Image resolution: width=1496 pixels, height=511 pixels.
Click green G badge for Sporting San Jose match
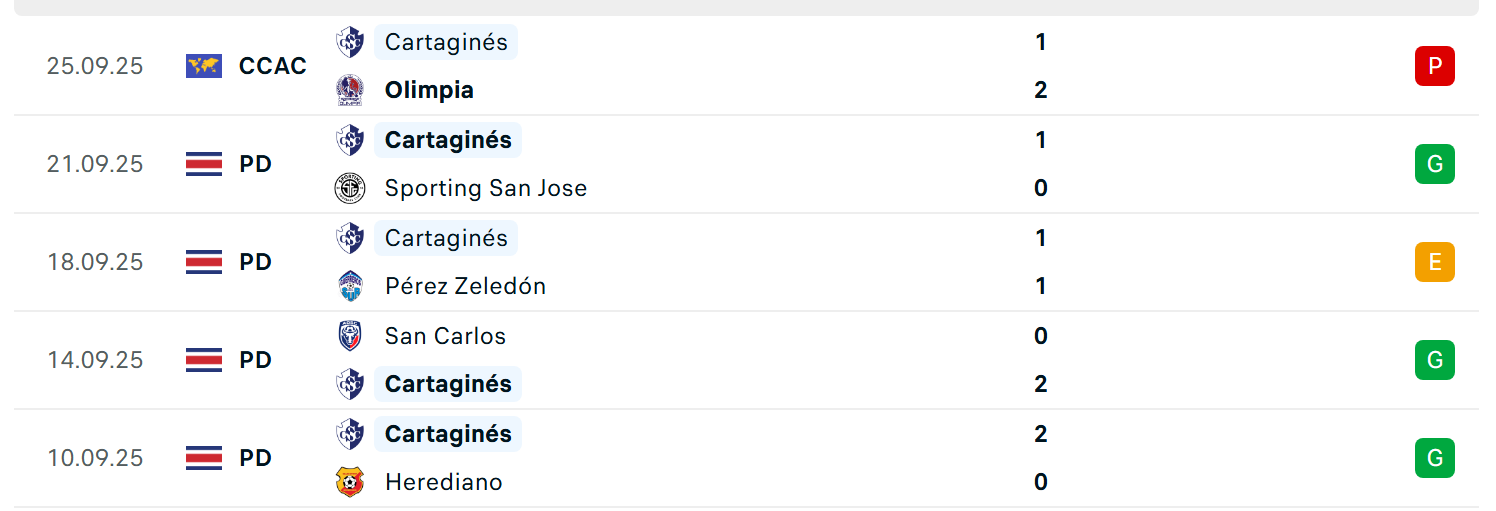pyautogui.click(x=1434, y=164)
